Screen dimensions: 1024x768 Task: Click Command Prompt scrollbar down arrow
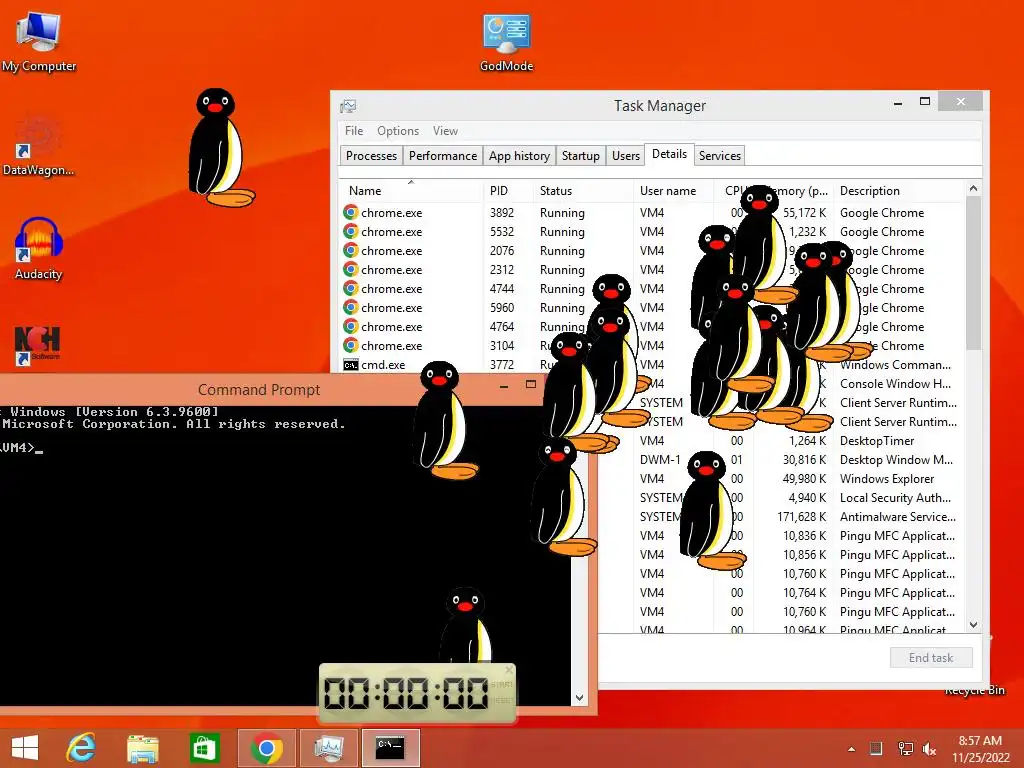[x=579, y=697]
